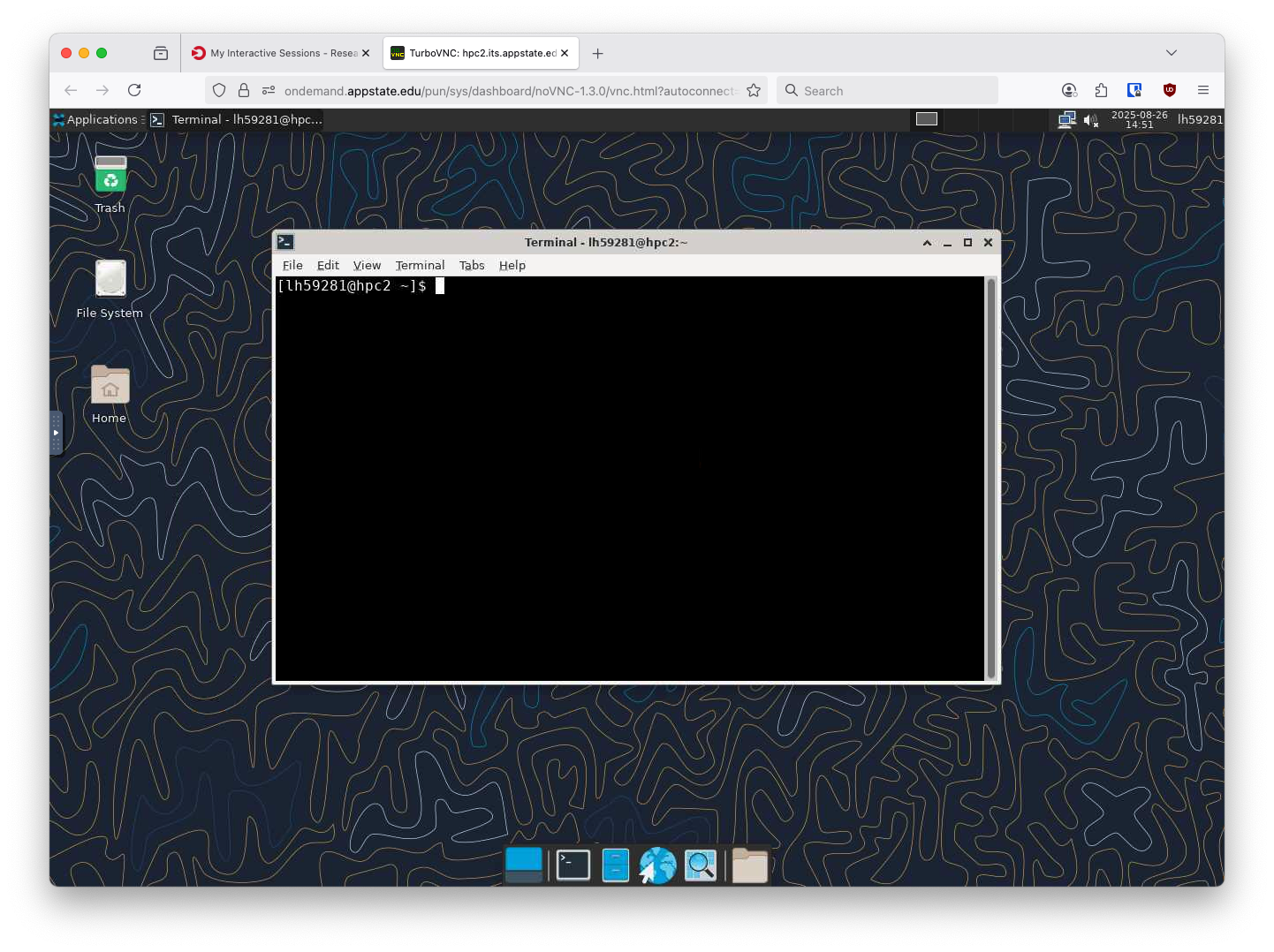Open the list-all-tabs chevron in the browser

coord(1172,53)
